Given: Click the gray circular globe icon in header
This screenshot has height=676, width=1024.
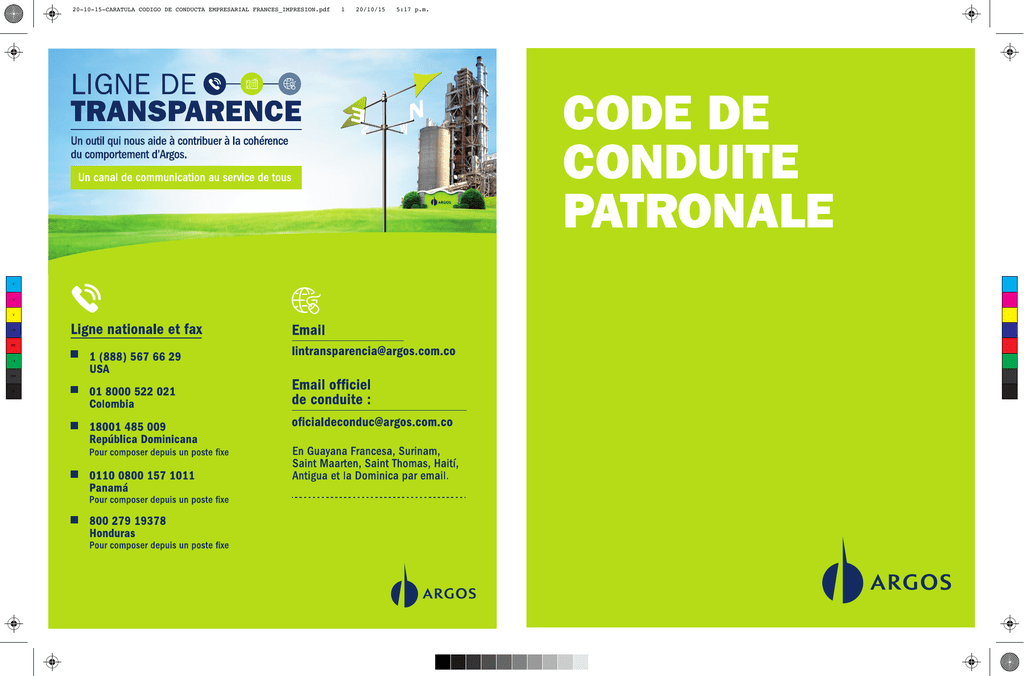Looking at the screenshot, I should coord(289,84).
